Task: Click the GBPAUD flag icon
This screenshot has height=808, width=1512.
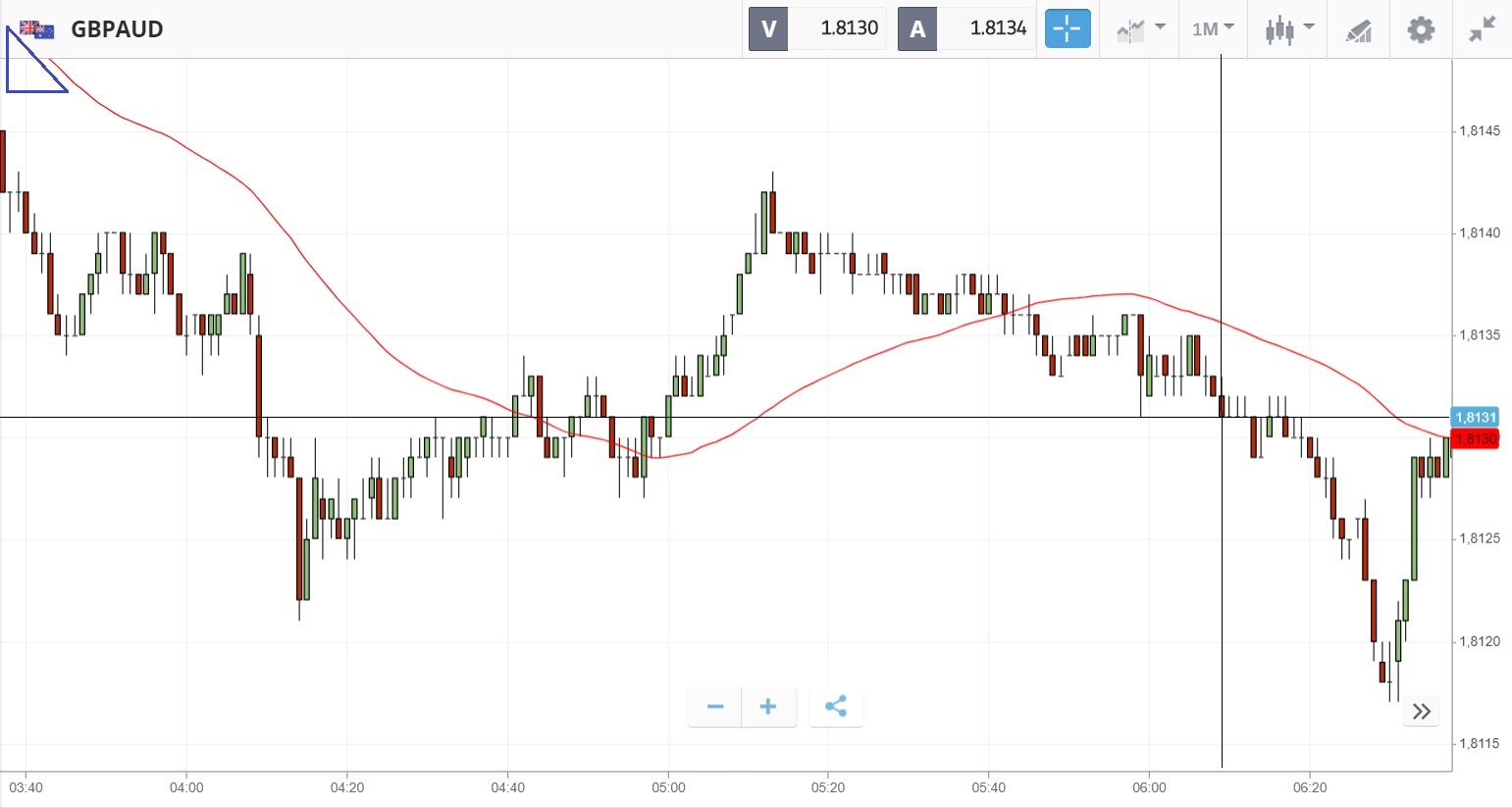Action: tap(37, 29)
